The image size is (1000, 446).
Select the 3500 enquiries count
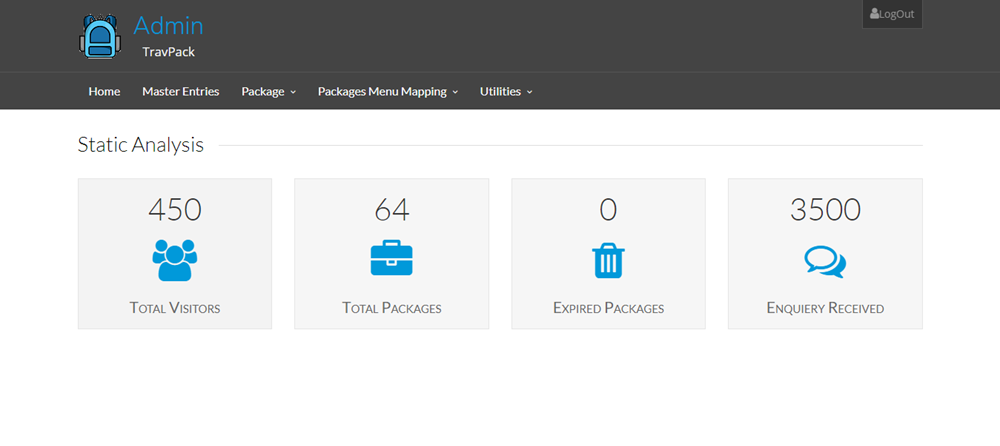pos(825,209)
